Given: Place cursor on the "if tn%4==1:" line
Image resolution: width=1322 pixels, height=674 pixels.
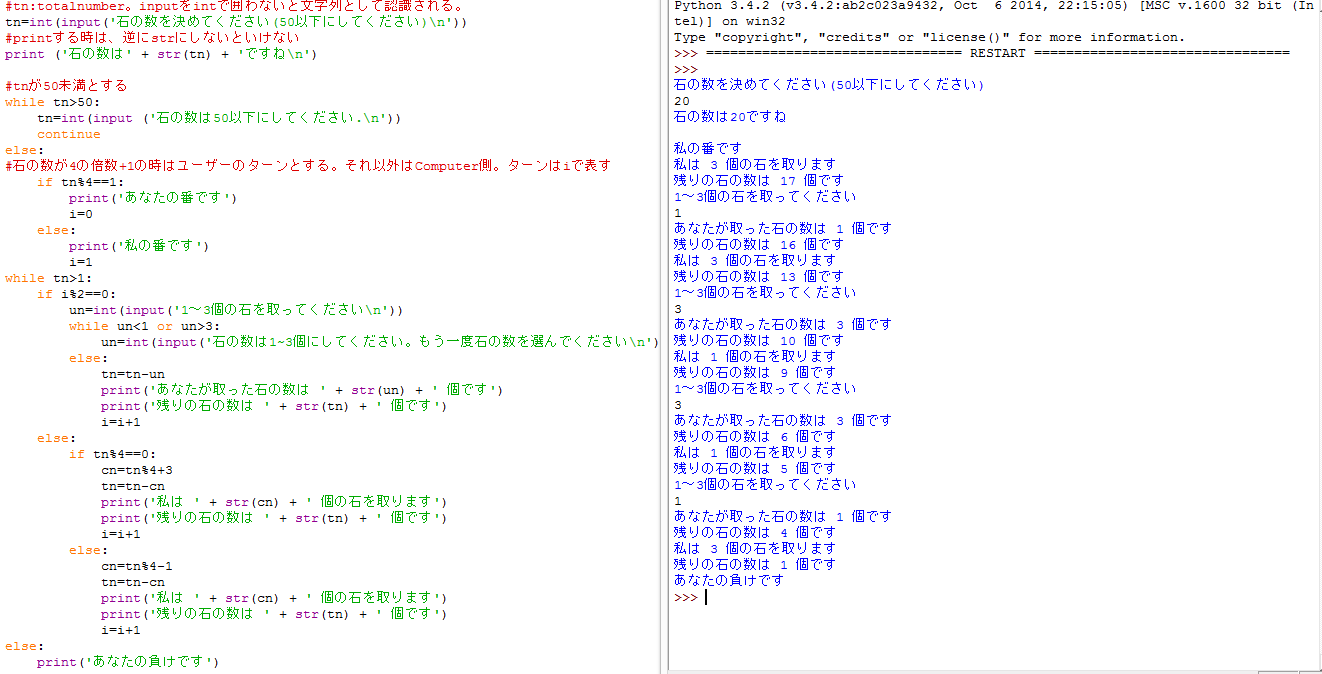Looking at the screenshot, I should tap(81, 182).
